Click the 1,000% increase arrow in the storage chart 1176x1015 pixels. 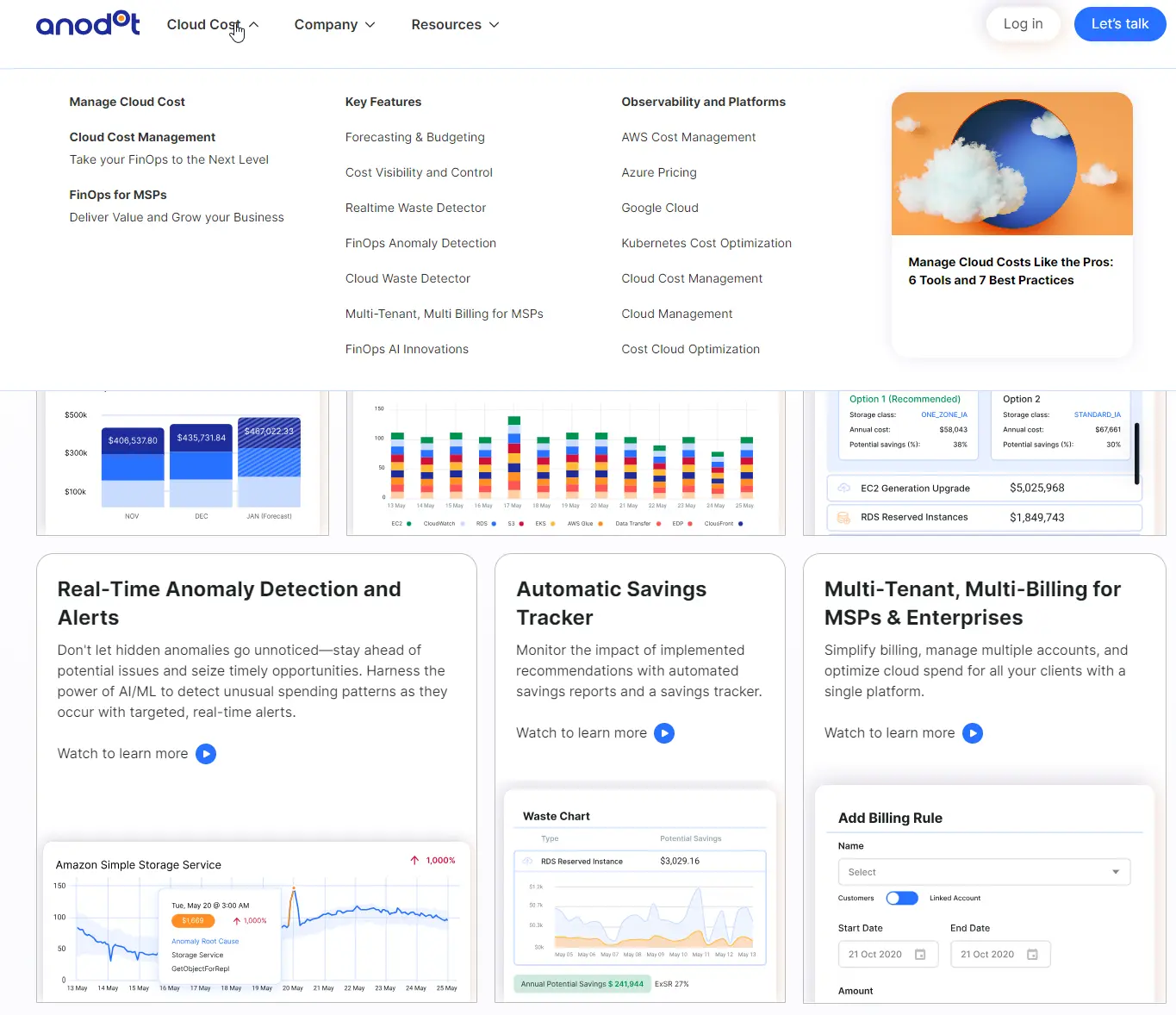pyautogui.click(x=414, y=860)
